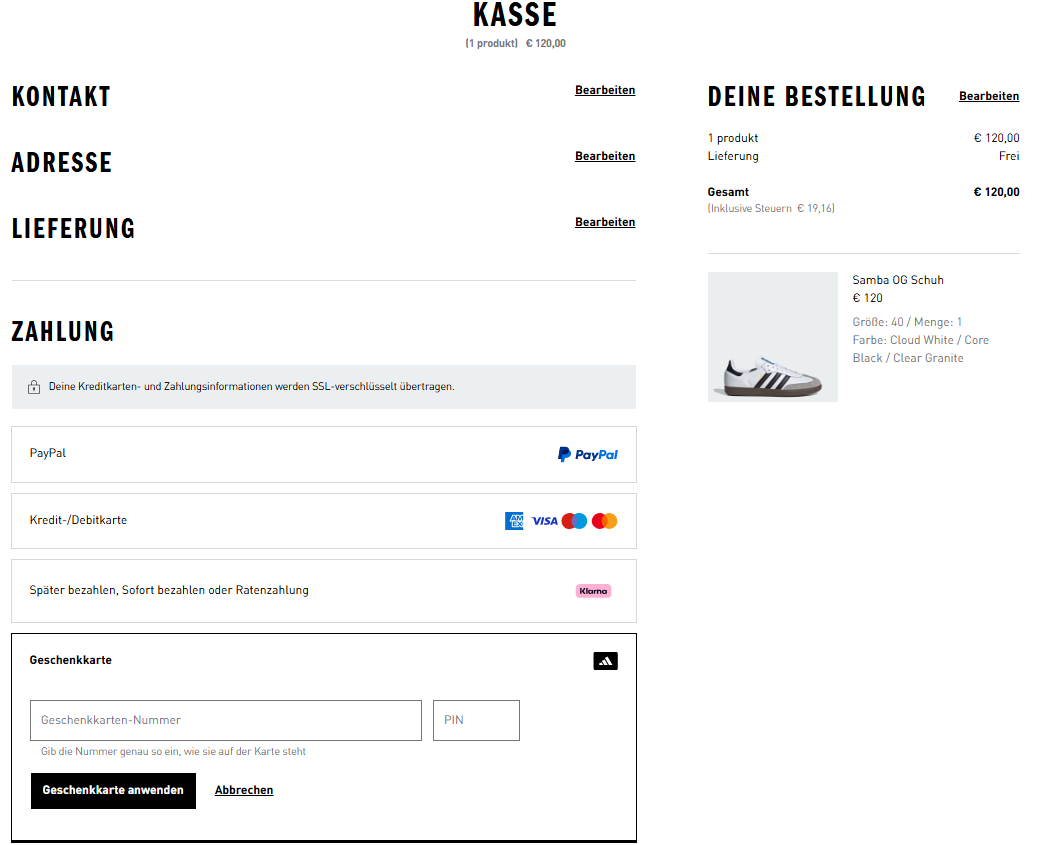Edit the Adresse section via Bearbeiten

click(x=604, y=157)
